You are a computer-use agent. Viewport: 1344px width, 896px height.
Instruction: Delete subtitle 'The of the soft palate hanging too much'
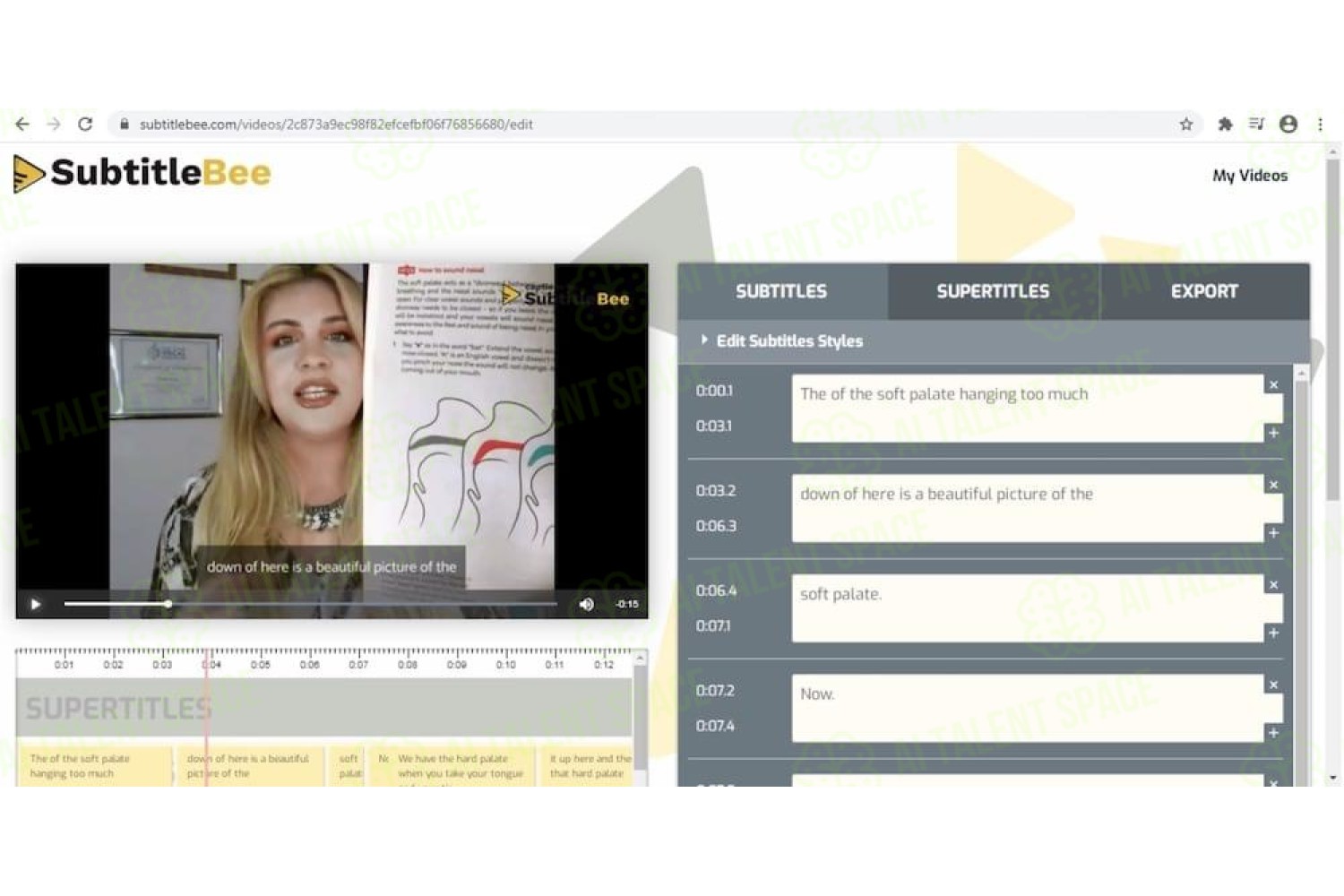click(x=1273, y=385)
